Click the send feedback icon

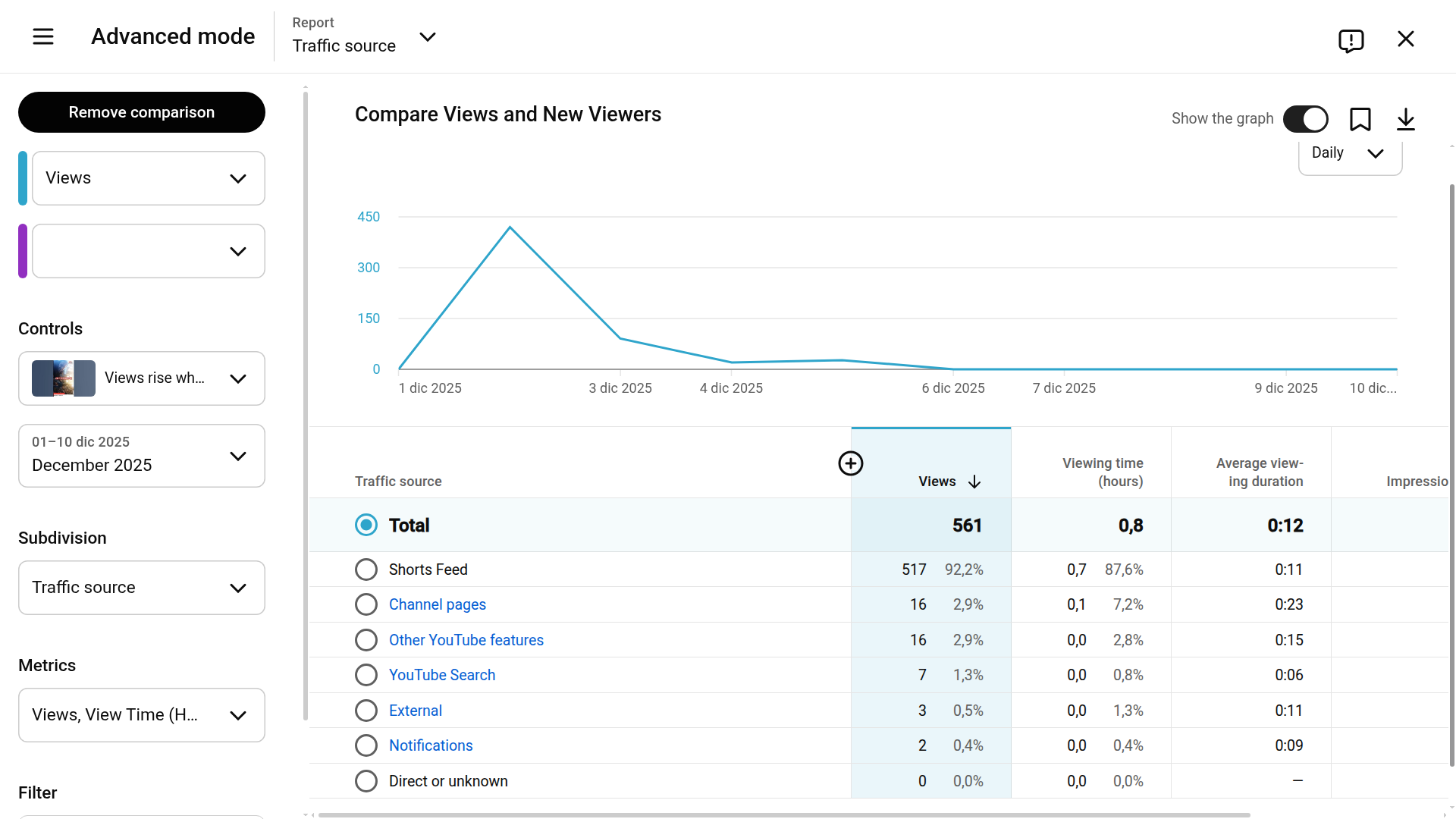(x=1352, y=41)
